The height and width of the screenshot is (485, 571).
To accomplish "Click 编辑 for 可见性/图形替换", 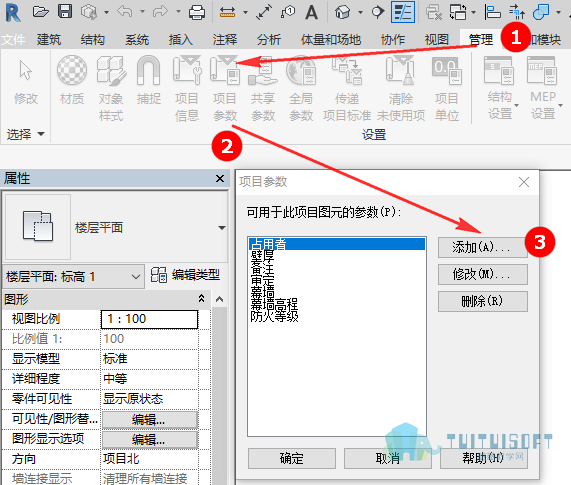I will click(x=150, y=420).
